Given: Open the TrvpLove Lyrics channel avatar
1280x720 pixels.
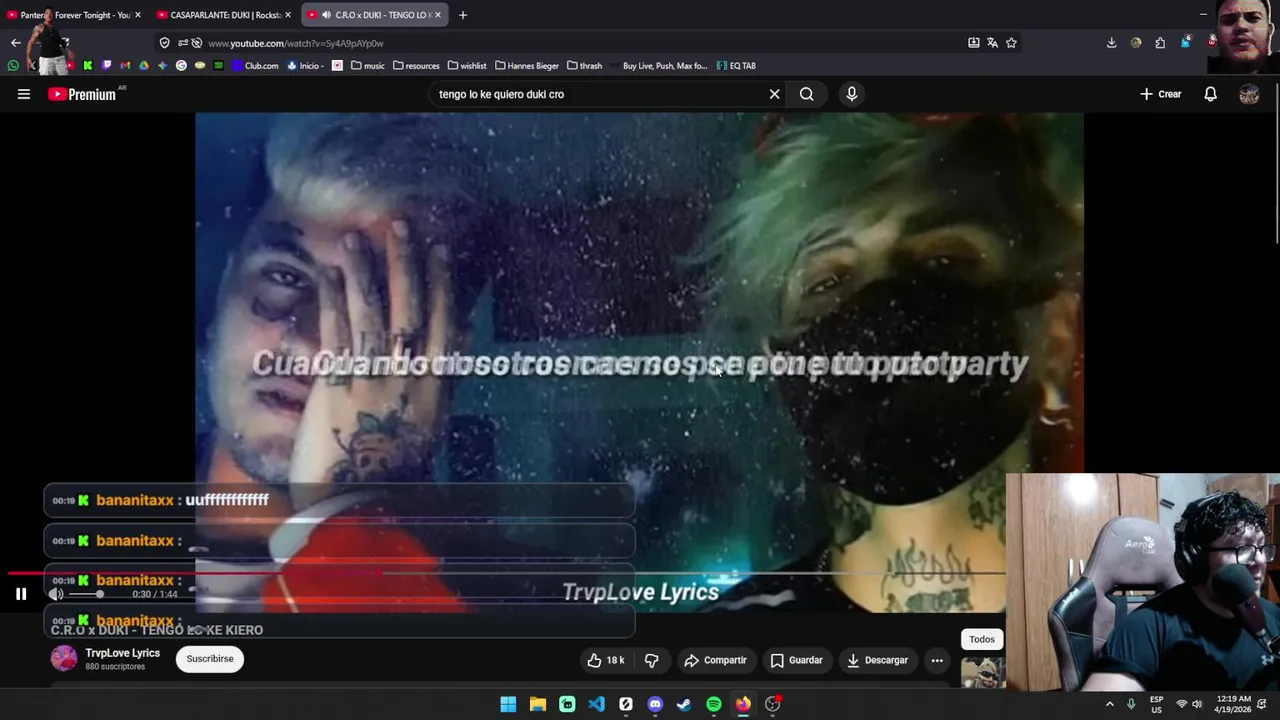Looking at the screenshot, I should (64, 658).
